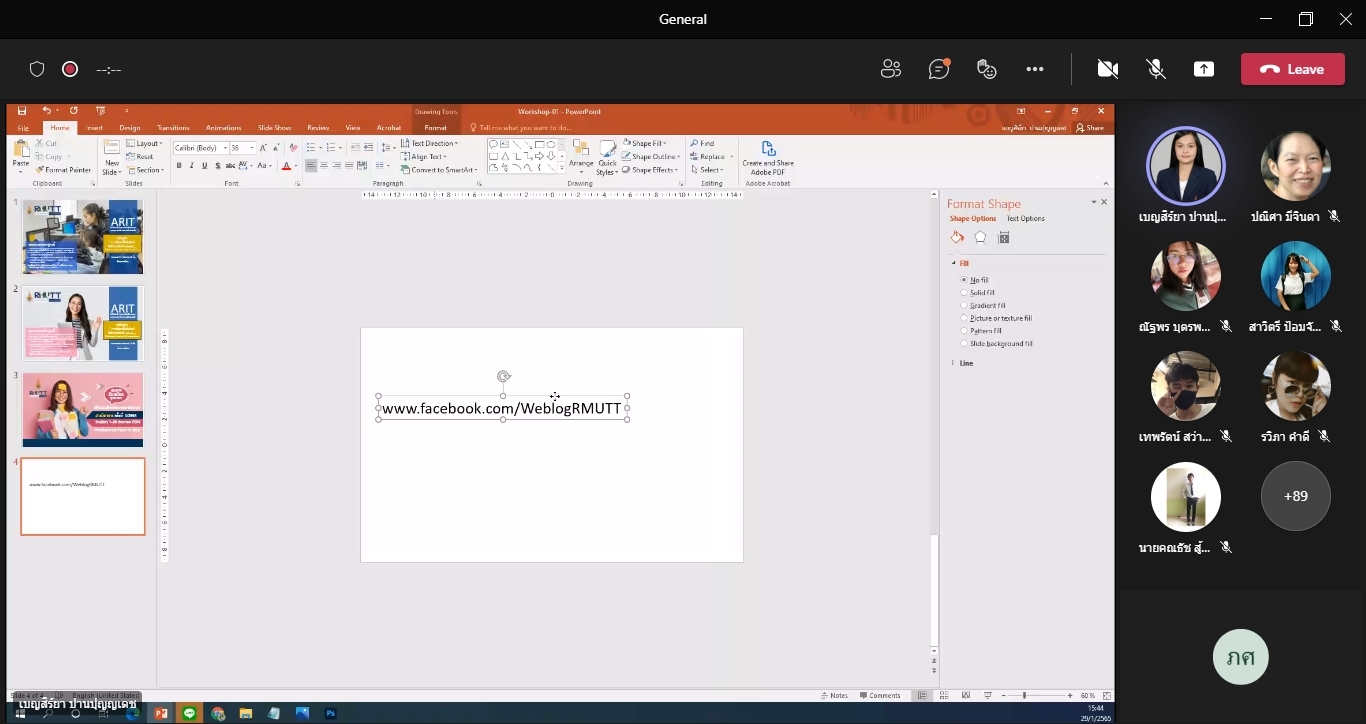Select Pattern fill radio option

coord(981,331)
